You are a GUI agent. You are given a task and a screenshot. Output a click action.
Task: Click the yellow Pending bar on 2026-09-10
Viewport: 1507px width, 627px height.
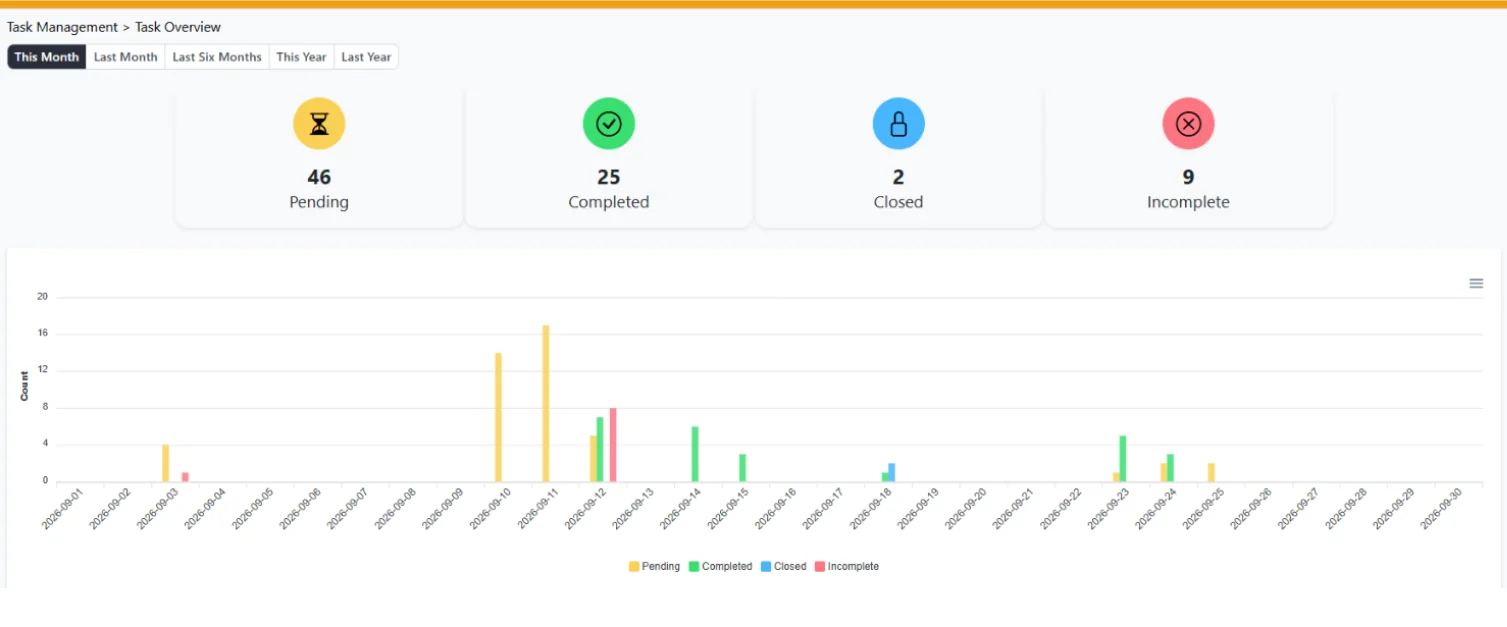coord(498,417)
